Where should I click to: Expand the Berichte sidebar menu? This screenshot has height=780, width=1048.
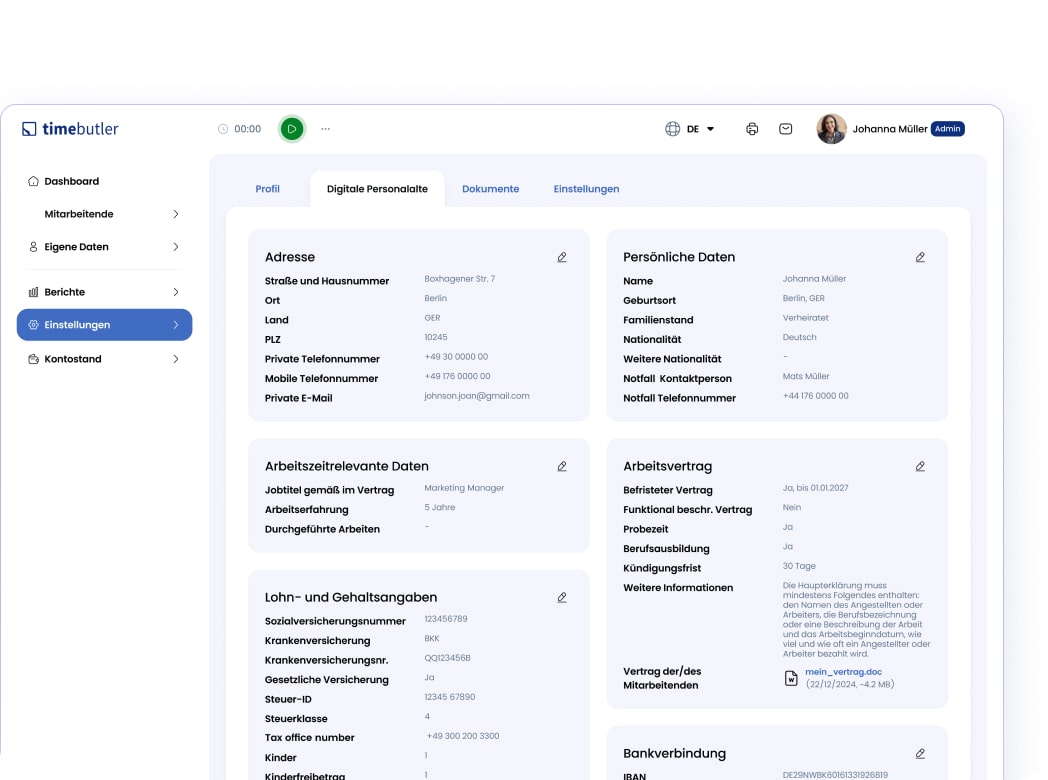click(176, 292)
